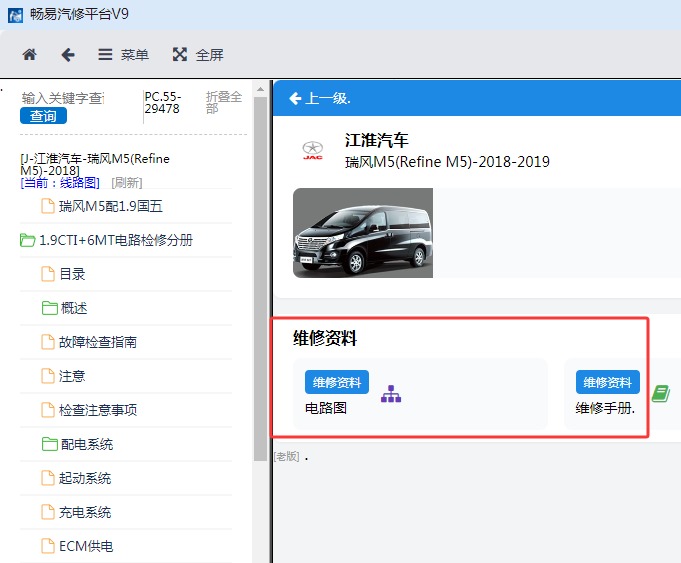681x563 pixels.
Task: Go back using the left arrow icon
Action: pos(68,55)
